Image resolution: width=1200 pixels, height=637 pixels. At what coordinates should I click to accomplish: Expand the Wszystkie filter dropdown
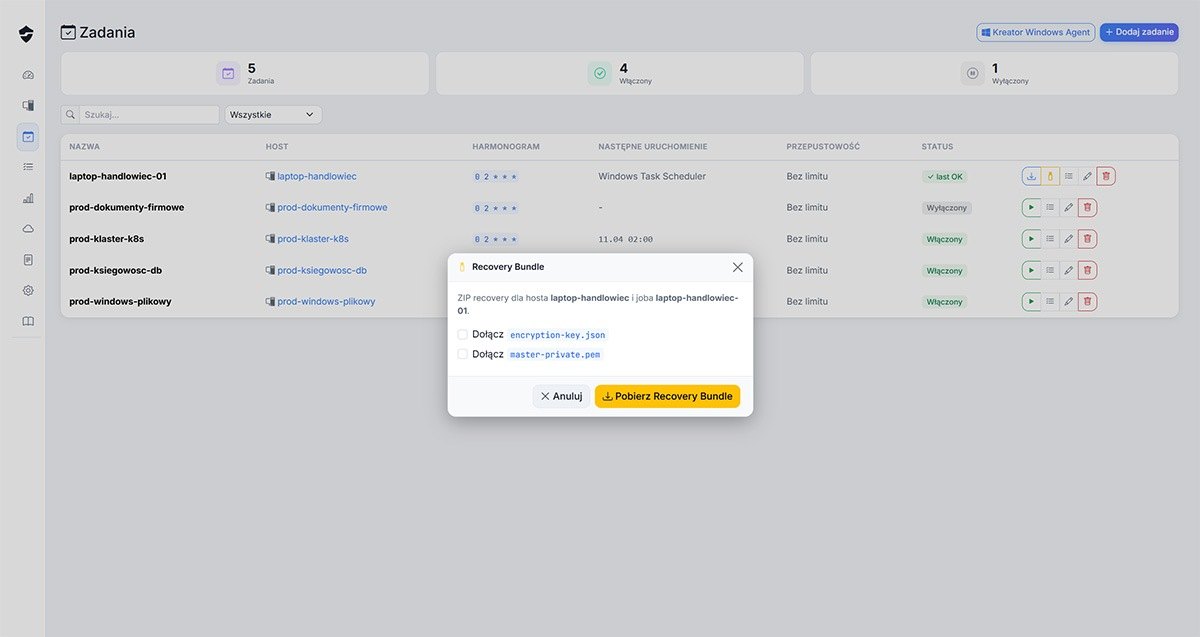273,115
